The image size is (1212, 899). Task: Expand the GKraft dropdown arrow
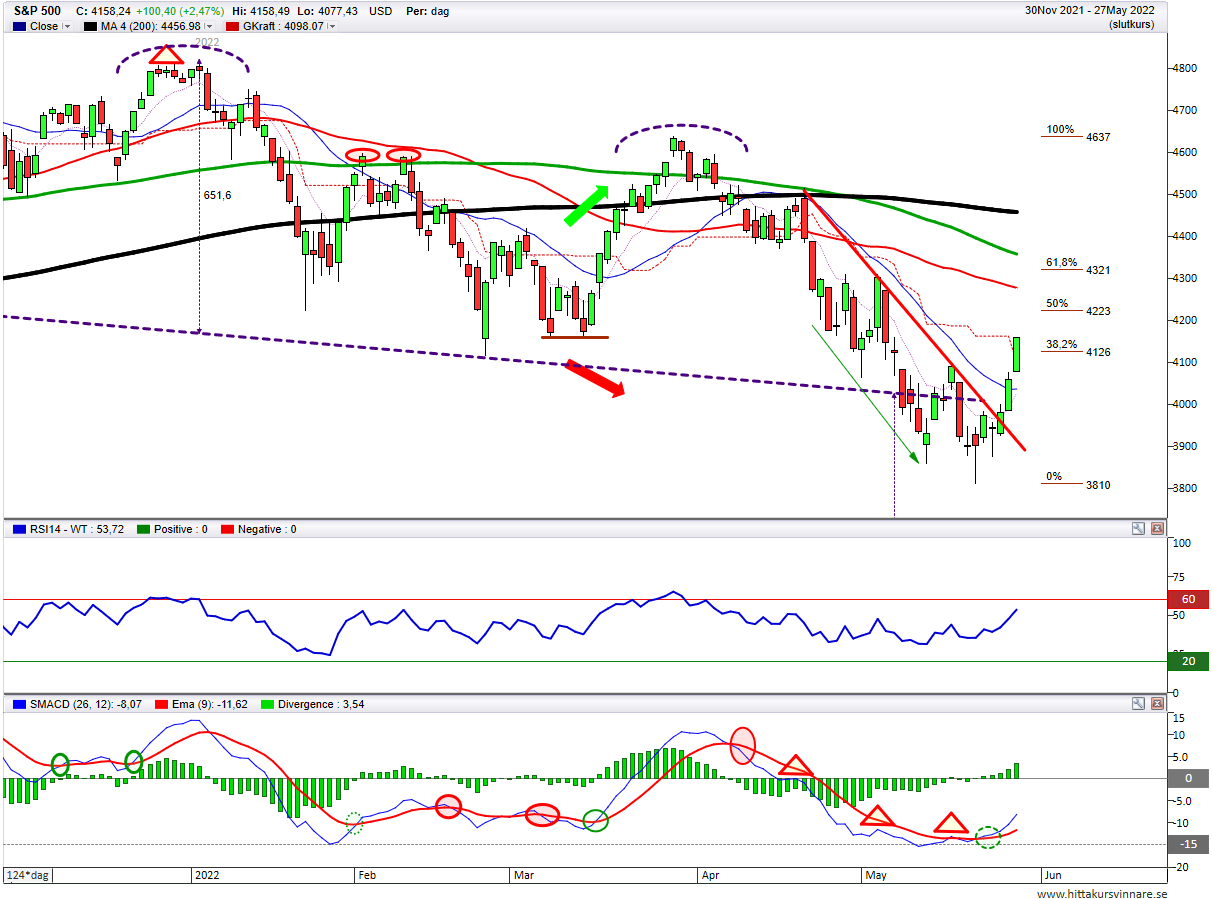331,26
